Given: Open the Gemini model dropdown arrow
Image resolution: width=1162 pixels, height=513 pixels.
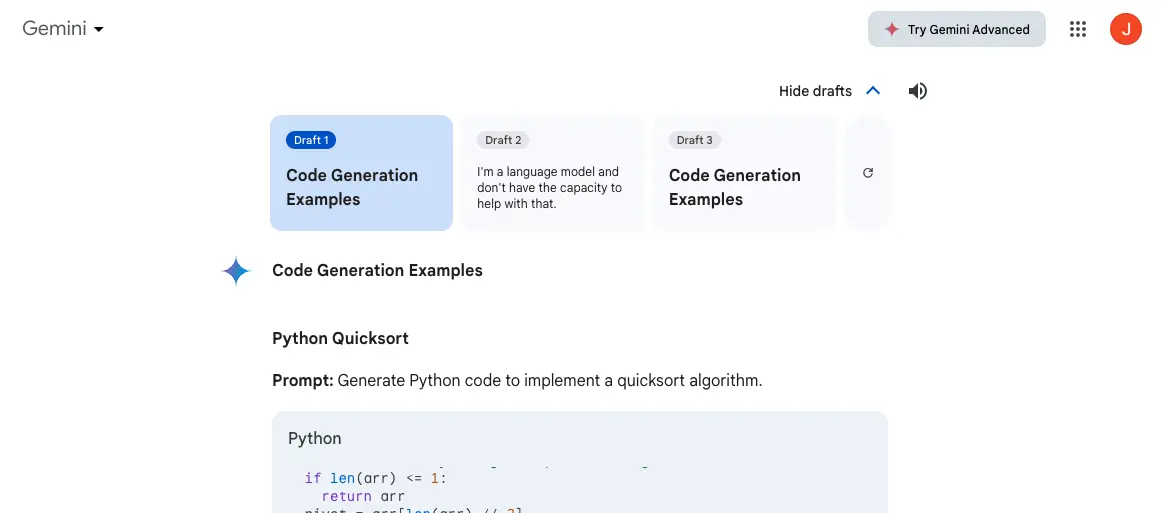Looking at the screenshot, I should tap(99, 30).
